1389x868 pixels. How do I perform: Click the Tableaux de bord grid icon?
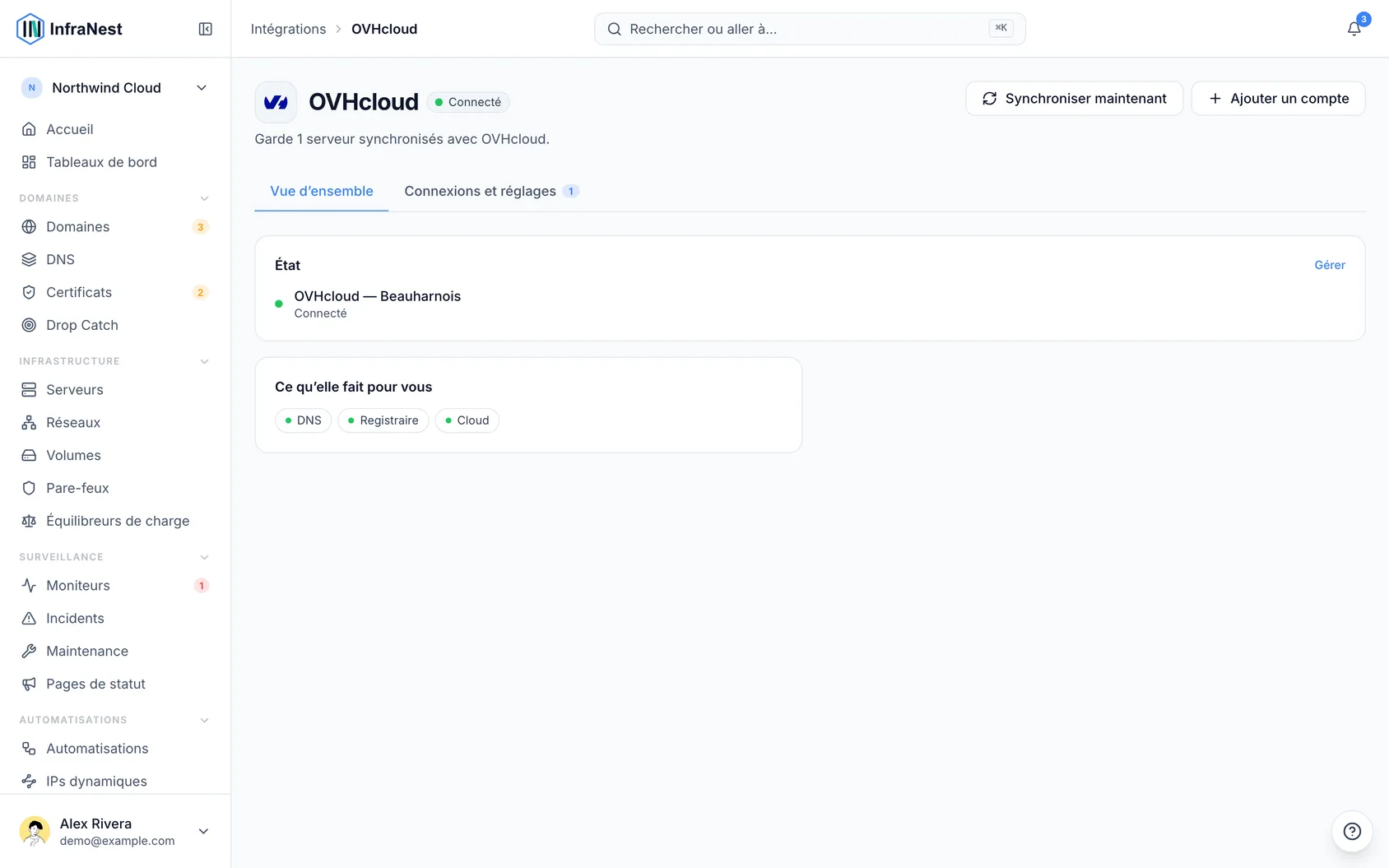pyautogui.click(x=29, y=162)
